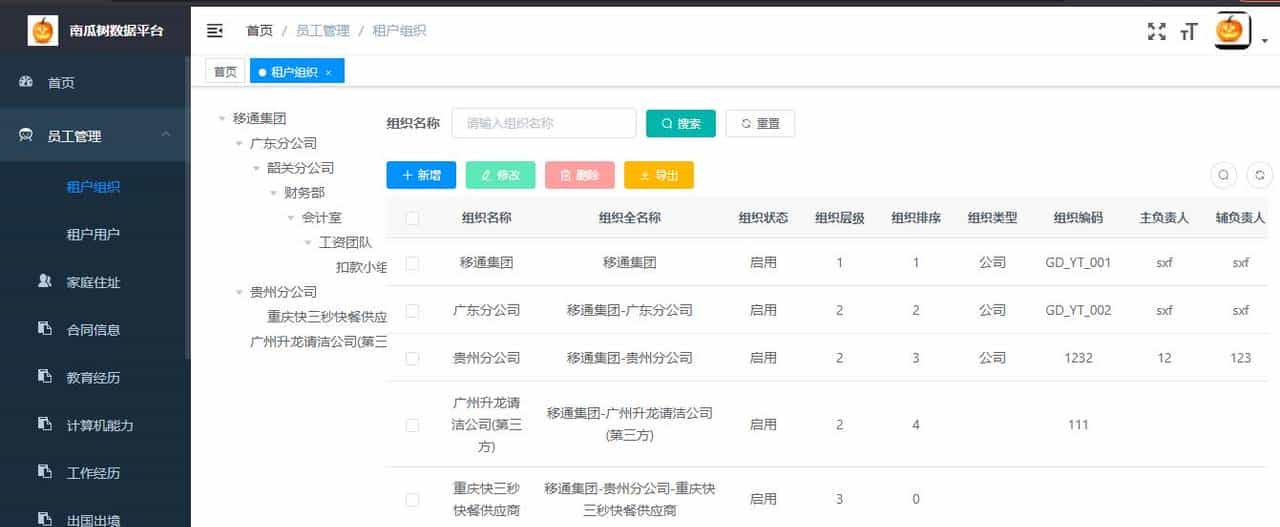This screenshot has height=527, width=1280.
Task: Click the pumpkin logo in sidebar header
Action: point(43,31)
